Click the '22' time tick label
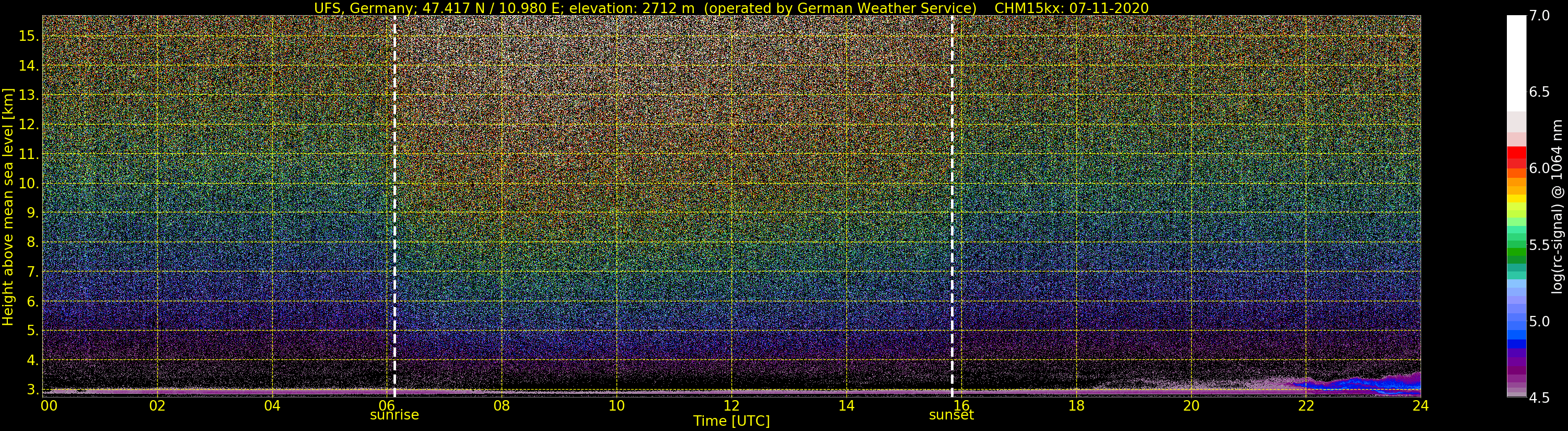 tap(1306, 405)
